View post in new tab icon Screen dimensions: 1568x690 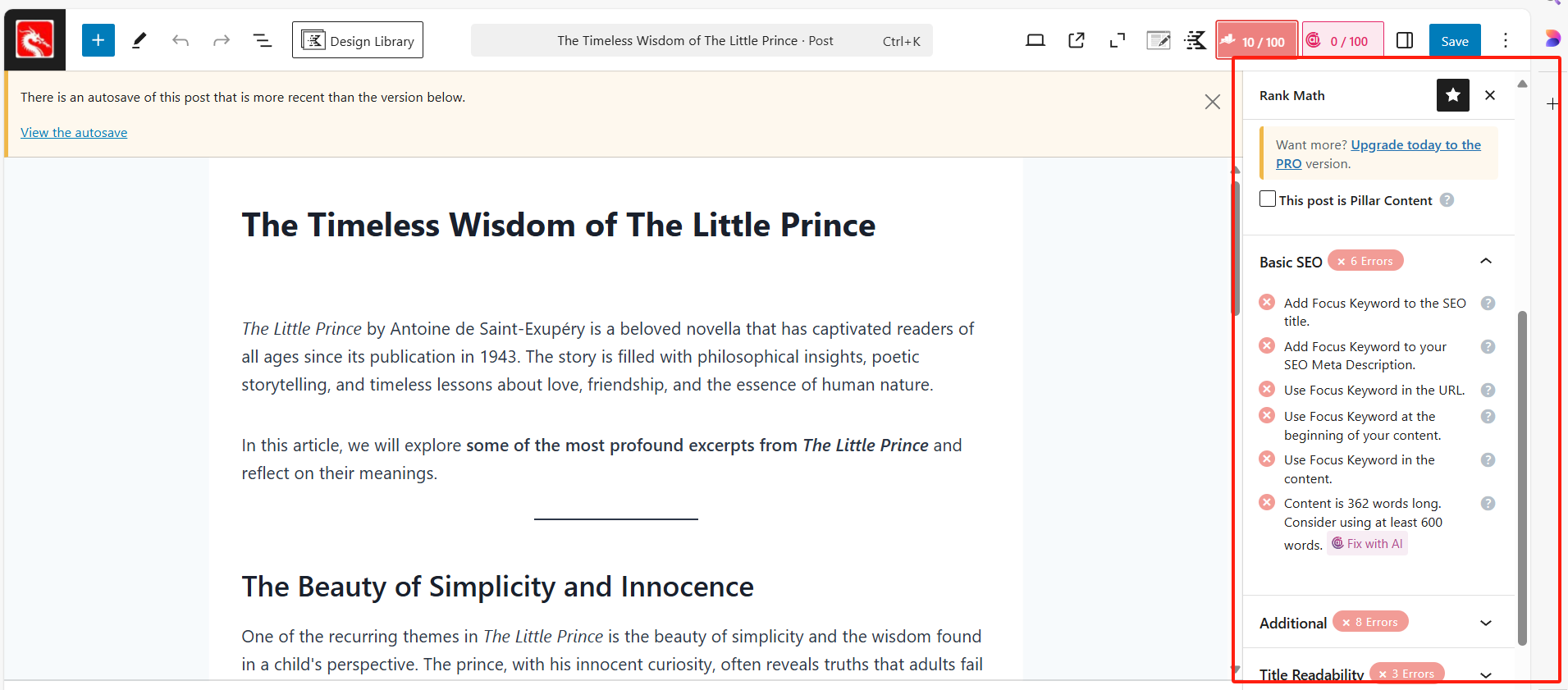[1077, 40]
